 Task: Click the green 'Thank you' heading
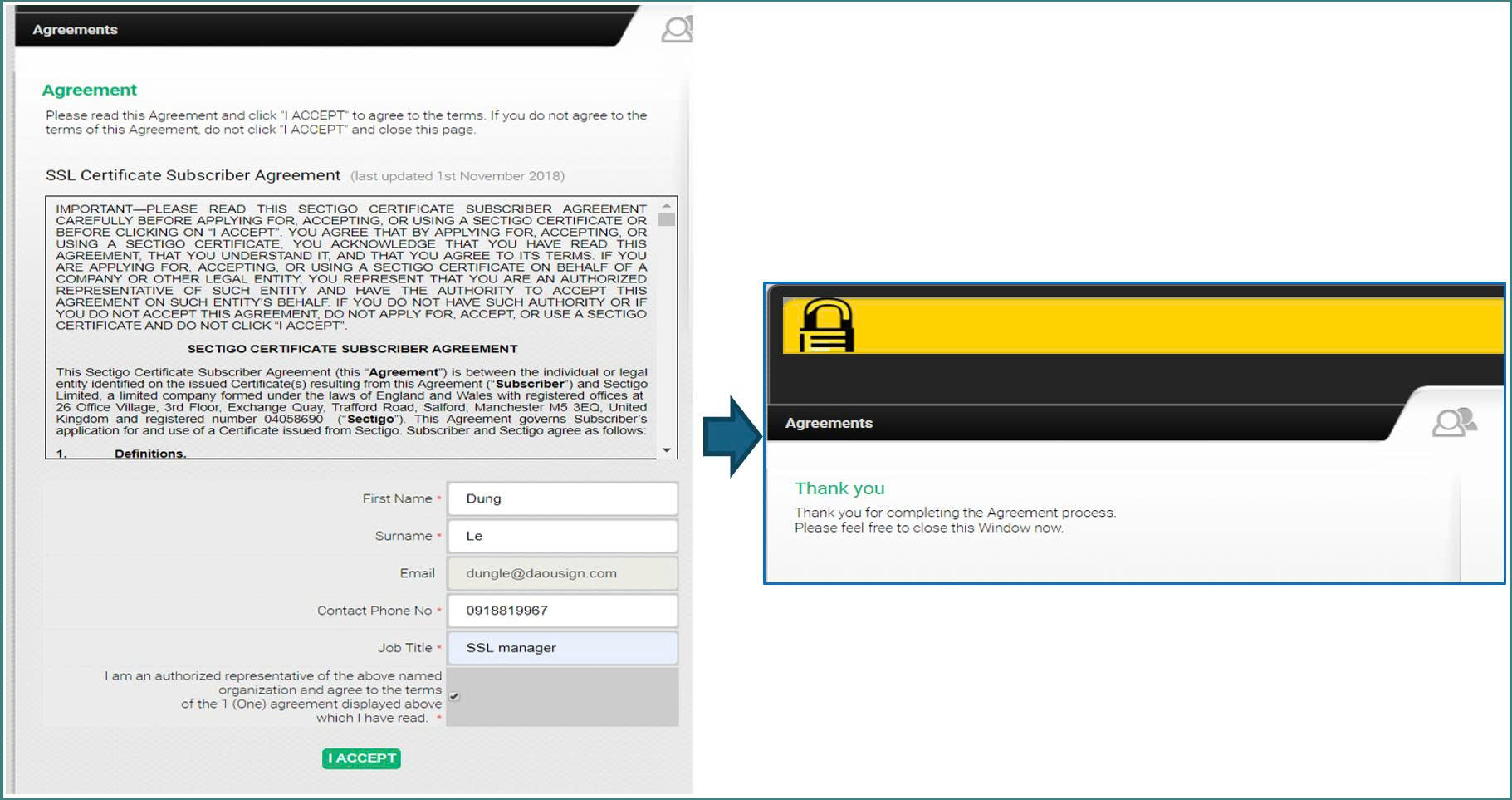(x=839, y=488)
